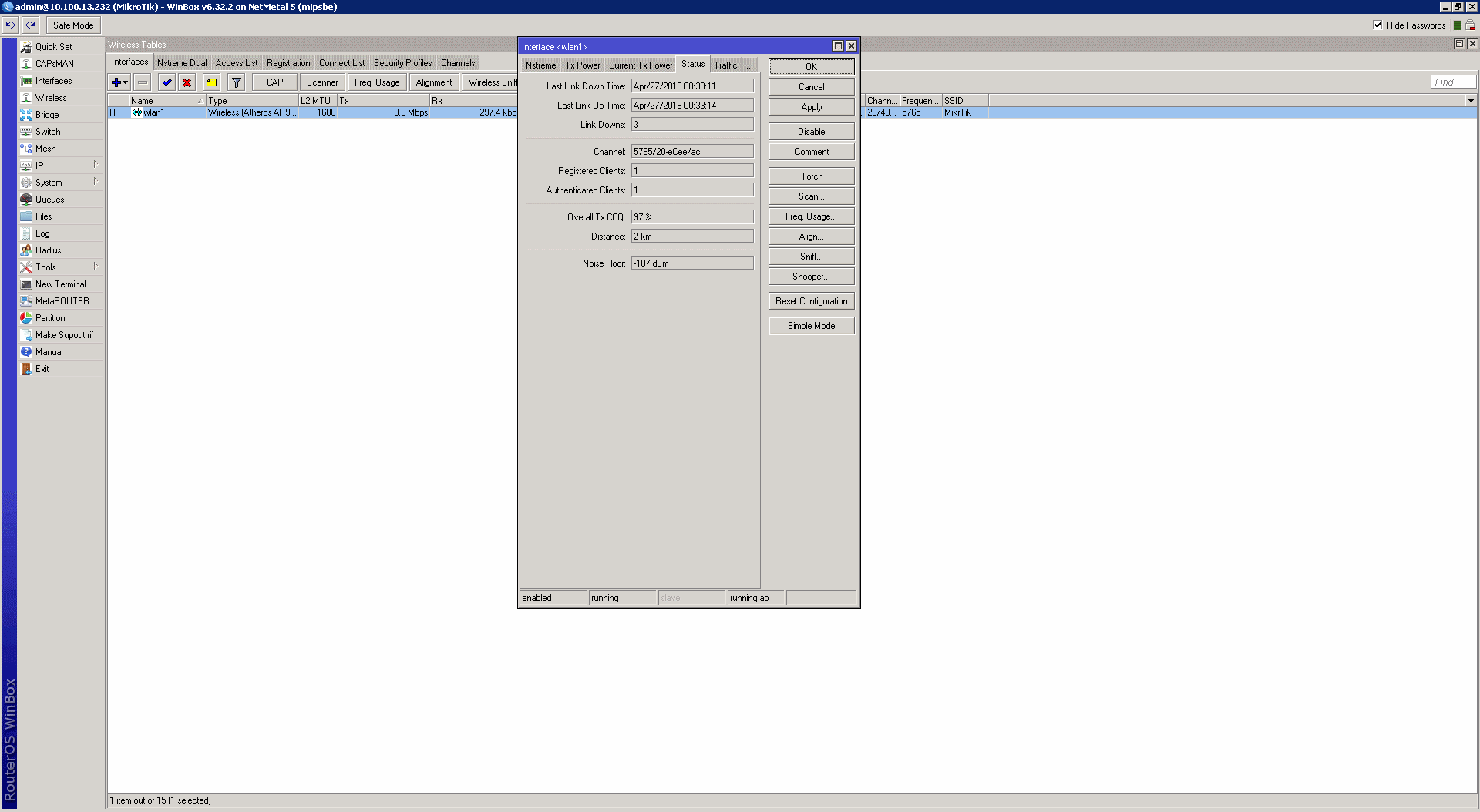Open MetaROUTER from sidebar

pyautogui.click(x=62, y=301)
